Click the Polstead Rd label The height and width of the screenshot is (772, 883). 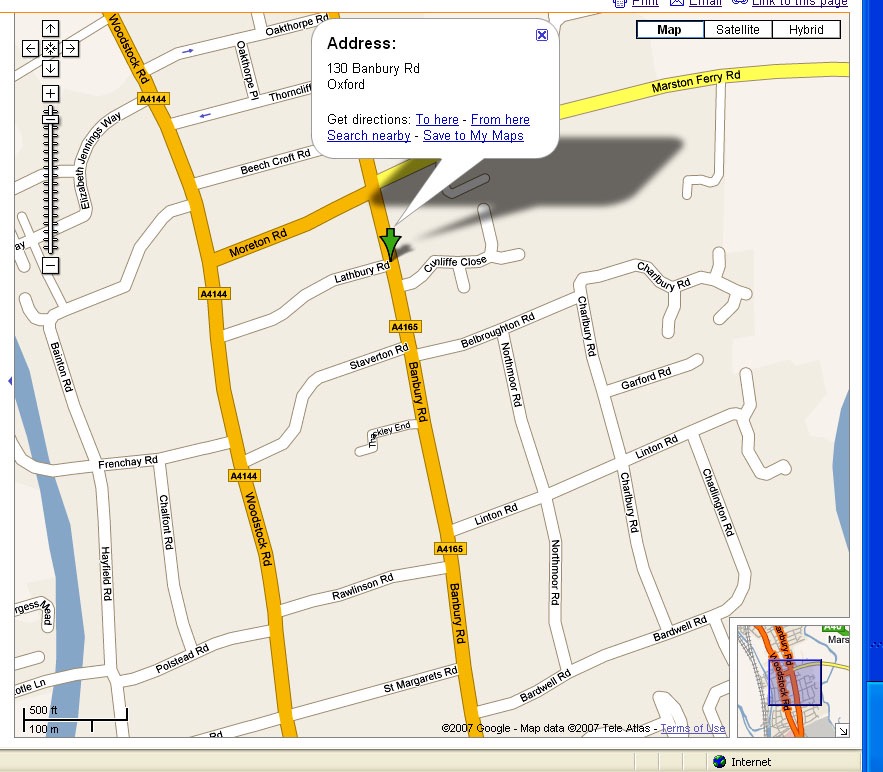click(x=182, y=658)
